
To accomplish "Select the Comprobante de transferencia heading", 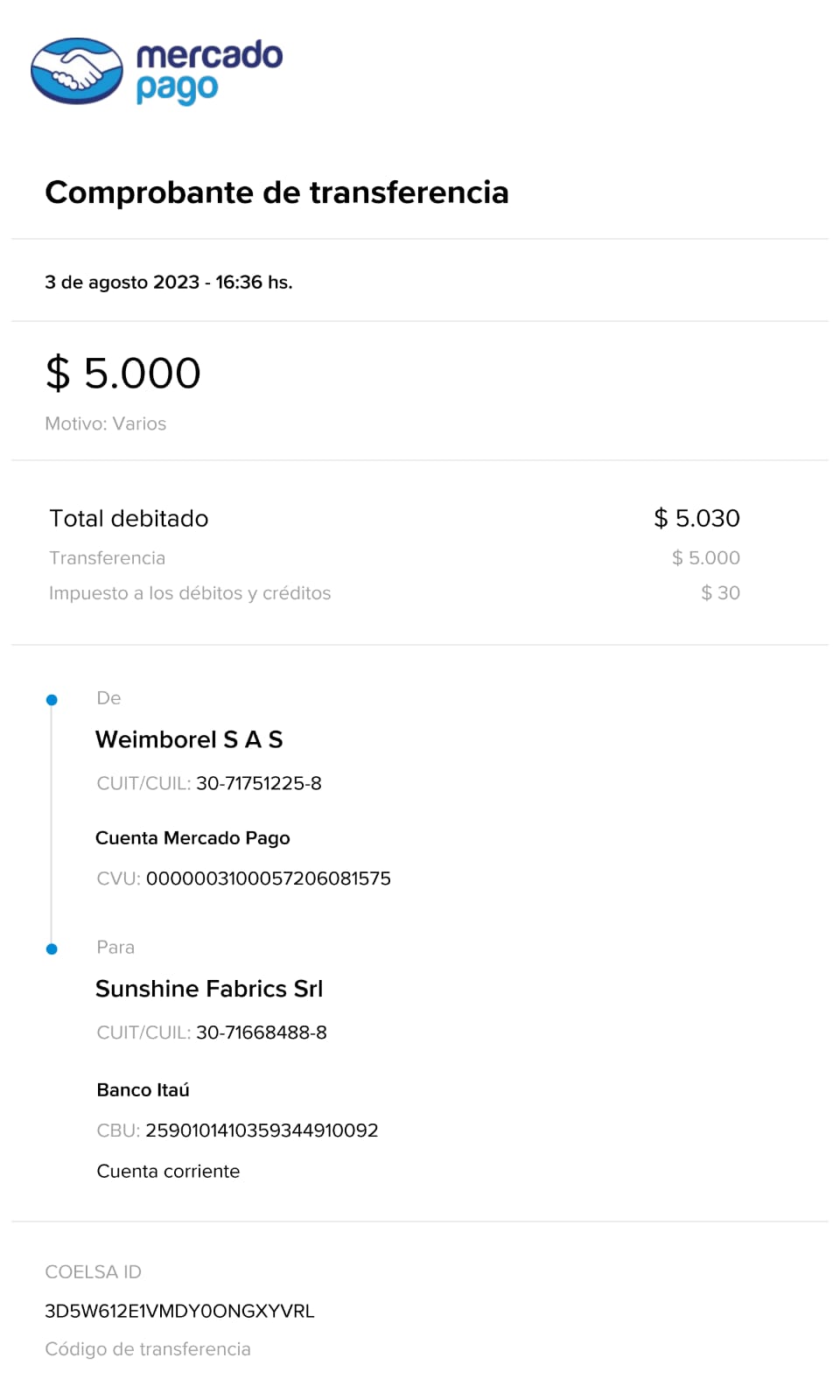I will point(276,192).
